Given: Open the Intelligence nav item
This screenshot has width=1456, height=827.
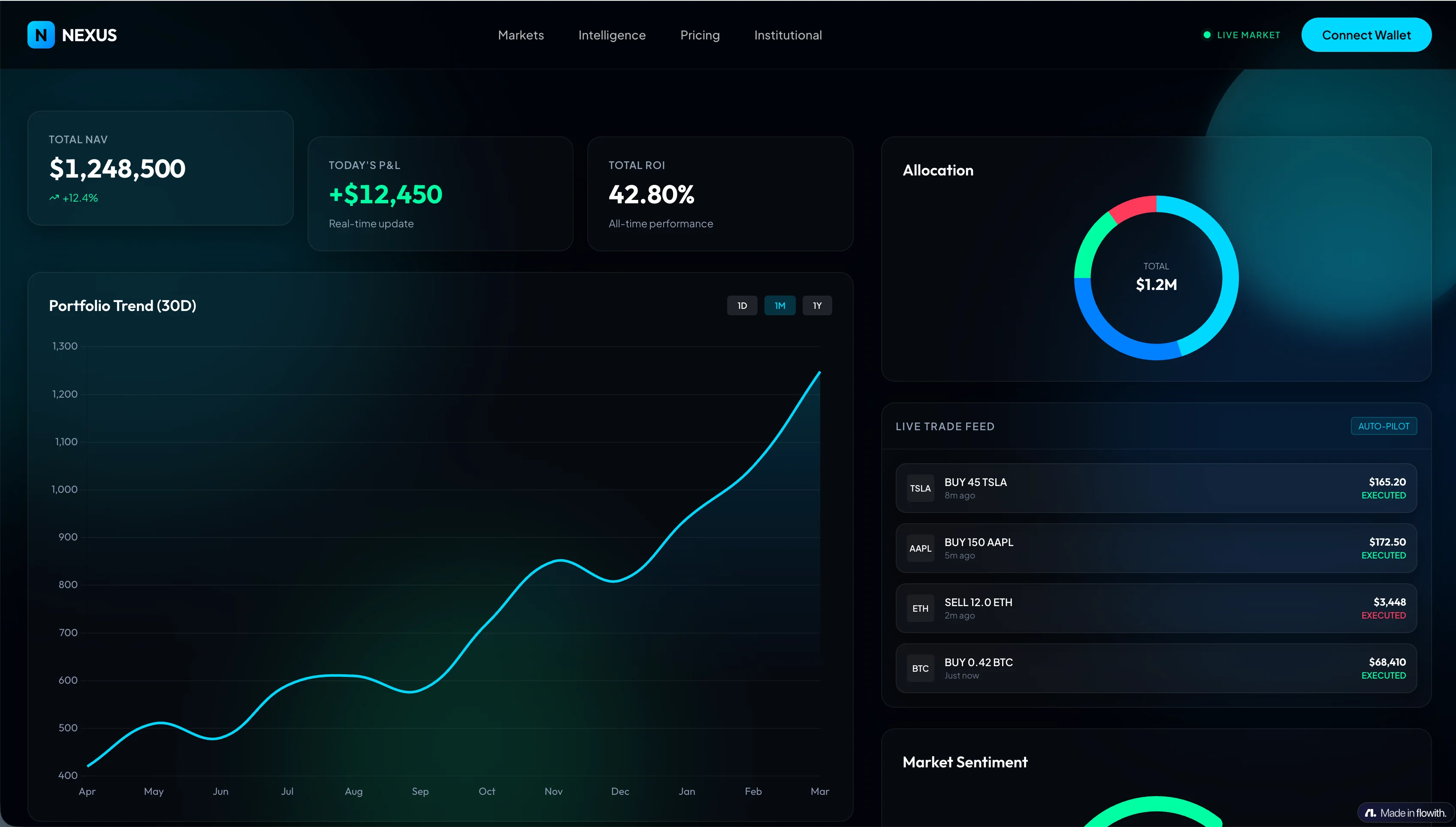Looking at the screenshot, I should [x=612, y=35].
